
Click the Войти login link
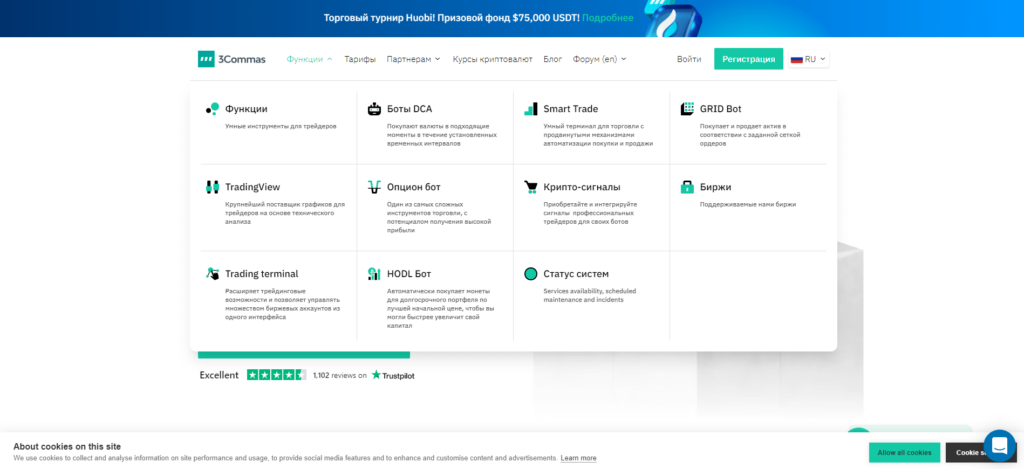(688, 59)
